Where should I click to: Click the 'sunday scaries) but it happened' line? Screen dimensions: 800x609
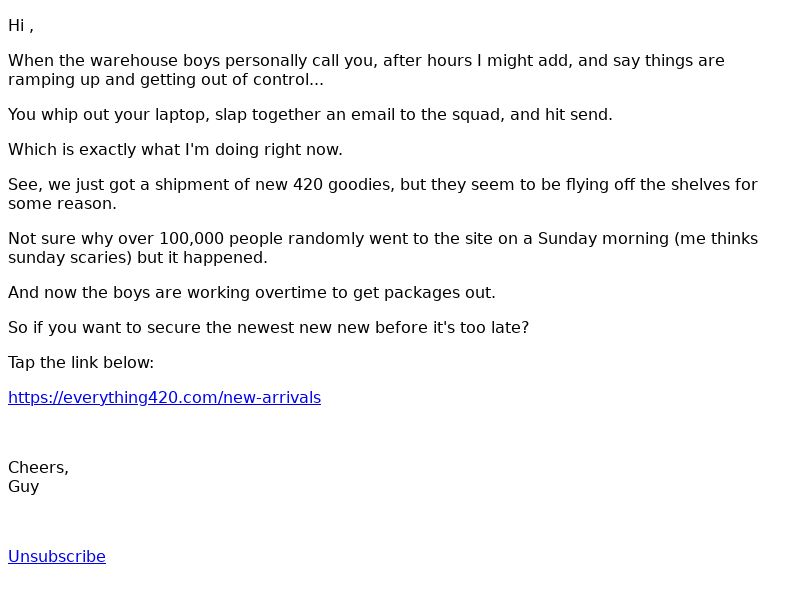click(138, 258)
